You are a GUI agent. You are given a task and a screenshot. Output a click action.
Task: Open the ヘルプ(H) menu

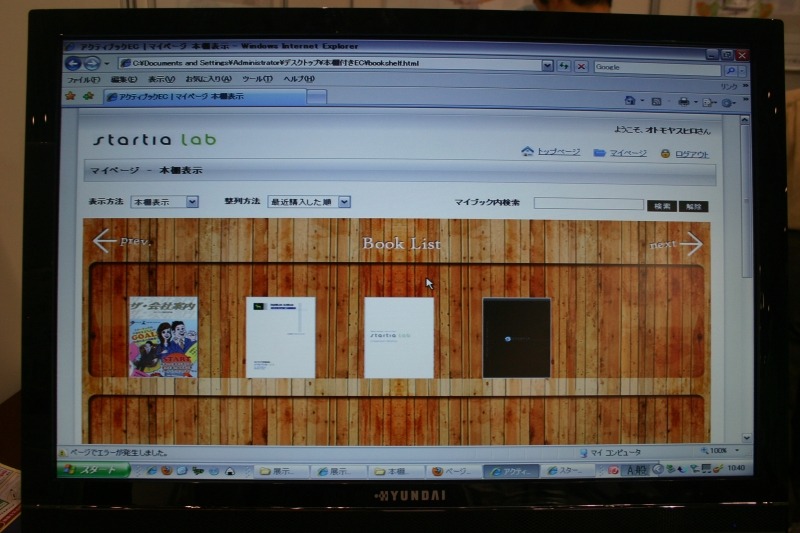(x=299, y=79)
